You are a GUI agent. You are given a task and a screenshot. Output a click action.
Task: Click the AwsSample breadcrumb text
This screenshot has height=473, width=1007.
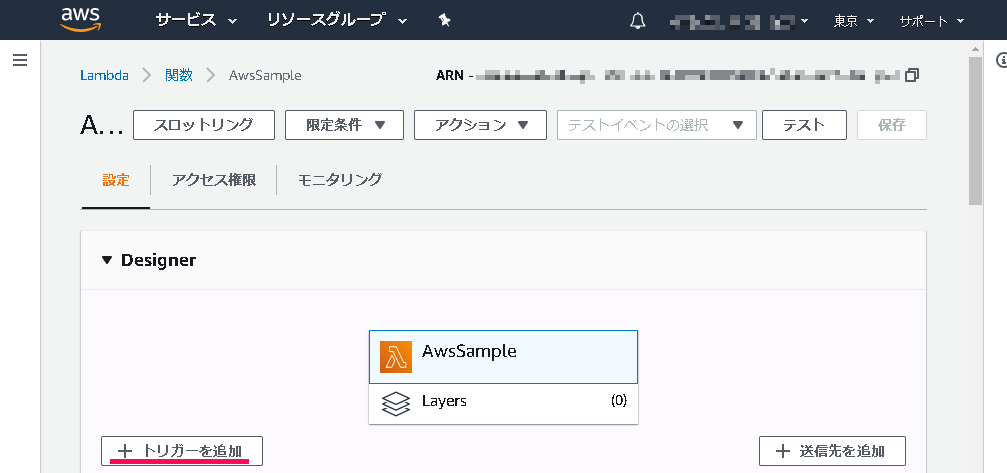265,75
